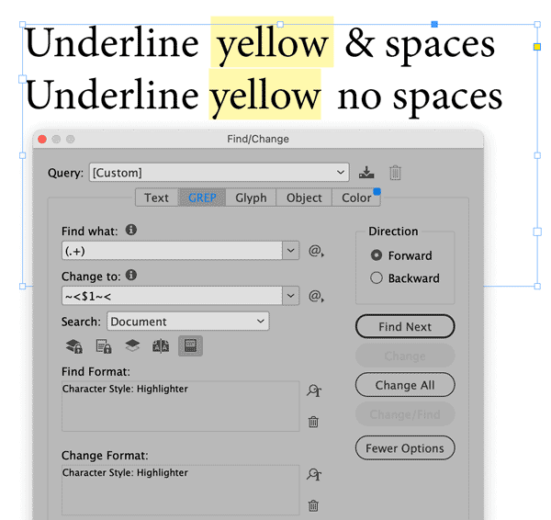Click the Delete Query trash icon
This screenshot has width=551, height=520.
click(x=395, y=173)
